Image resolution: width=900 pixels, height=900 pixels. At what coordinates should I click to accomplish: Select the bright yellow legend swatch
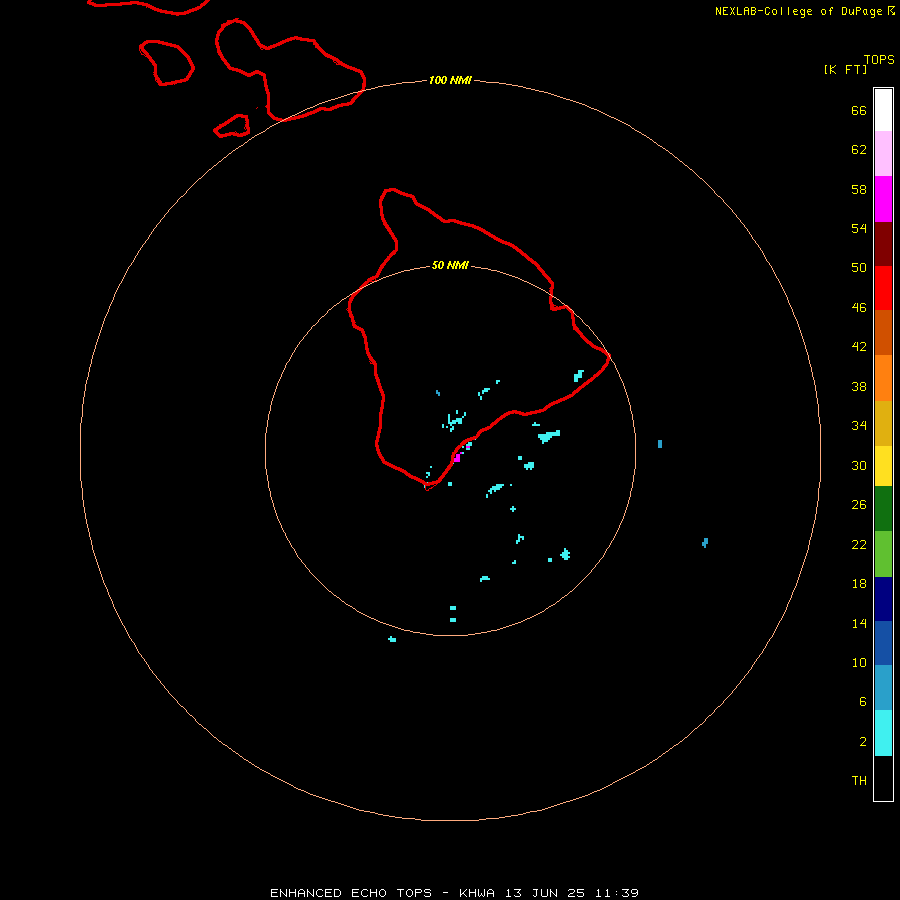(883, 466)
